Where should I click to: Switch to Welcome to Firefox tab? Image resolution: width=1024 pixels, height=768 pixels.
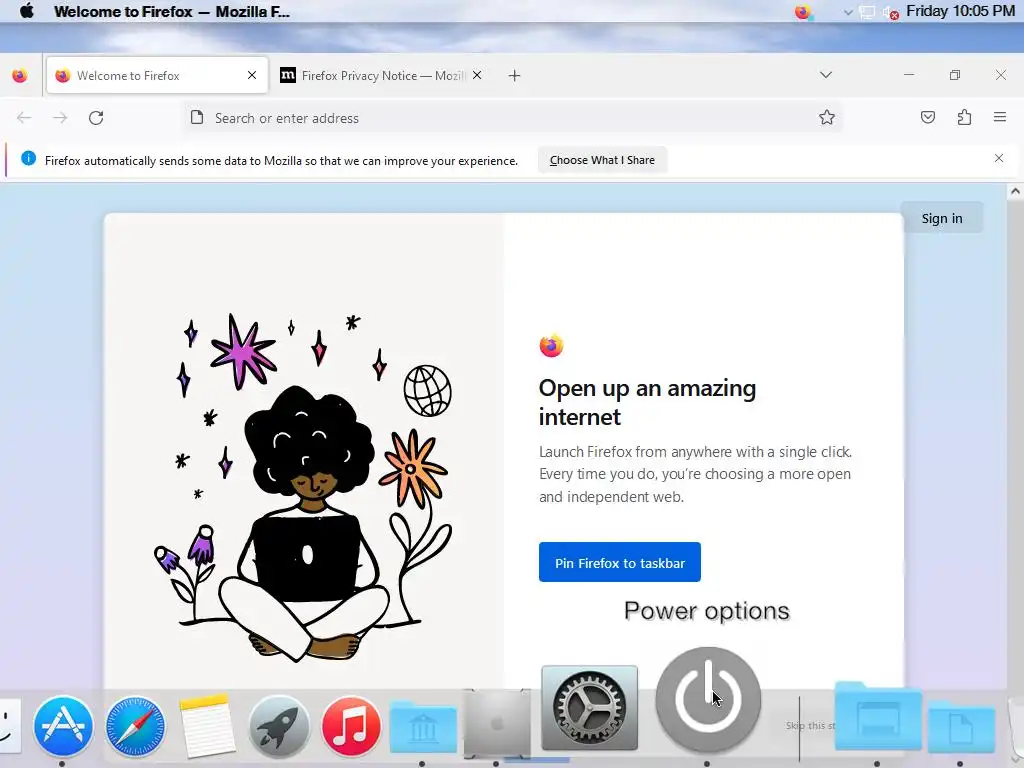click(157, 76)
